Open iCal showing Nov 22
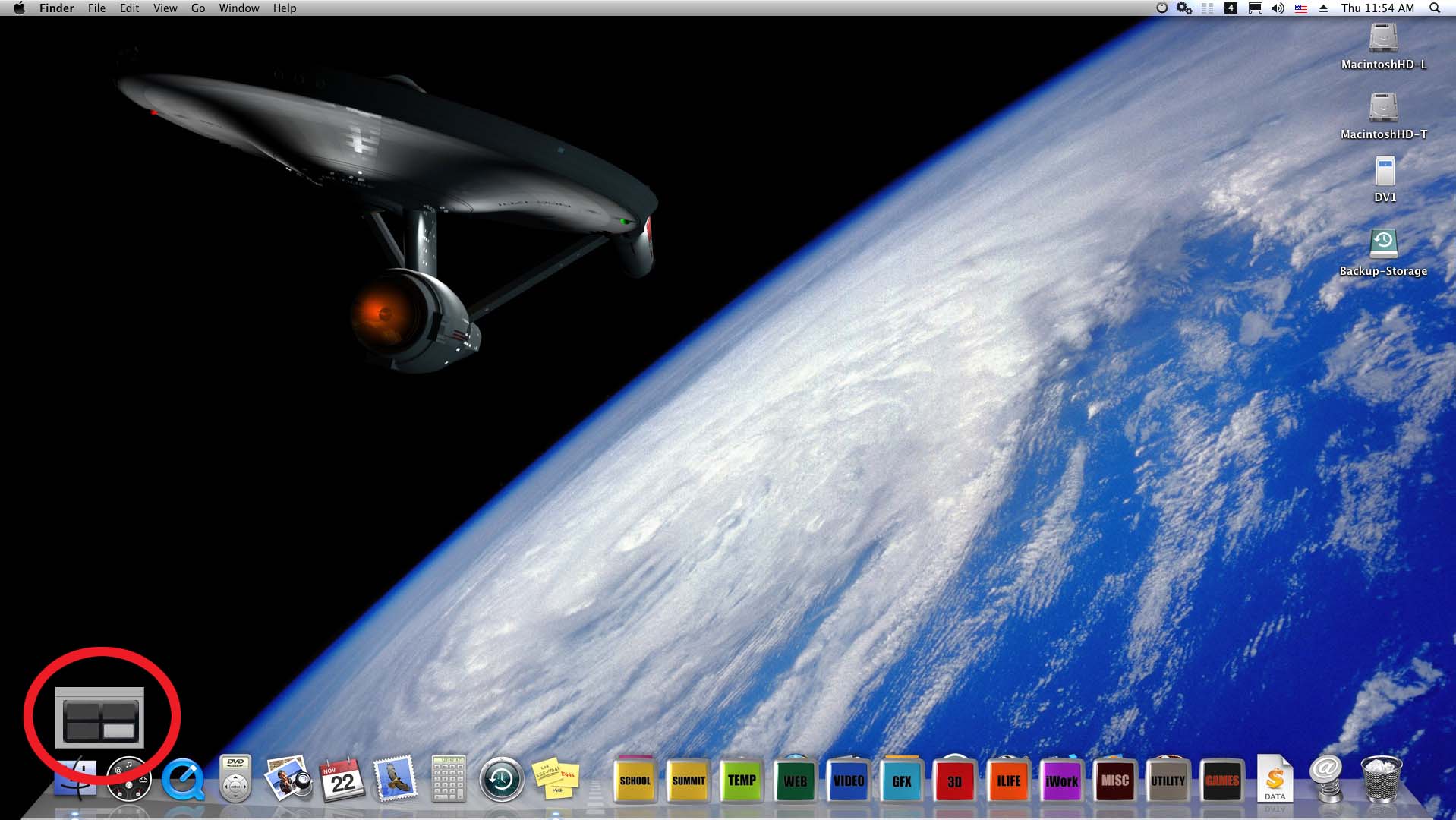The image size is (1456, 820). [342, 779]
